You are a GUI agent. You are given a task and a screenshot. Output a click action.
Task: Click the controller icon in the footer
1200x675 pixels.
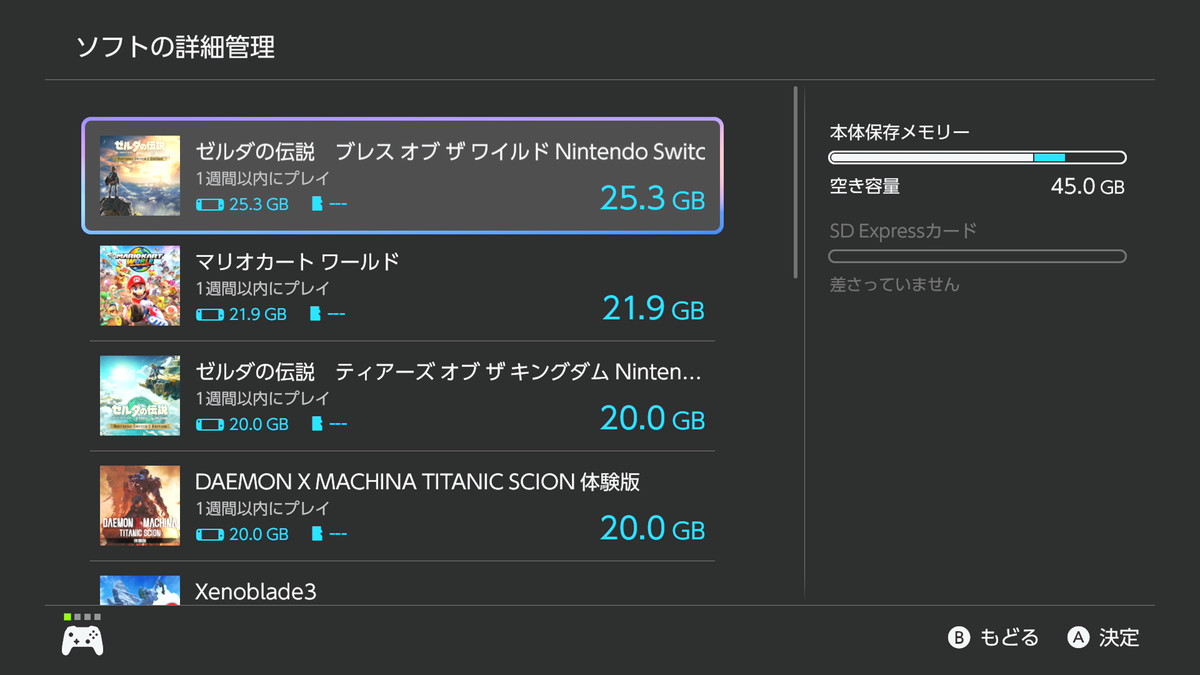(x=82, y=640)
